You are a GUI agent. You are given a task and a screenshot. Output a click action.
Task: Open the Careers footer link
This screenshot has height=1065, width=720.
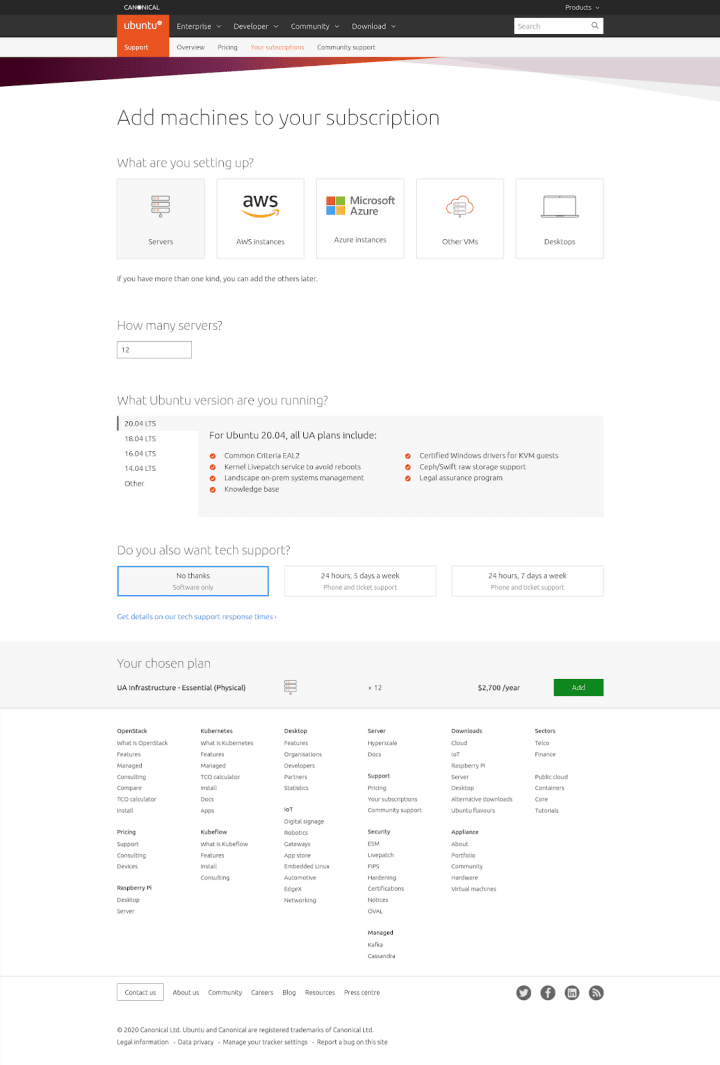coord(262,993)
